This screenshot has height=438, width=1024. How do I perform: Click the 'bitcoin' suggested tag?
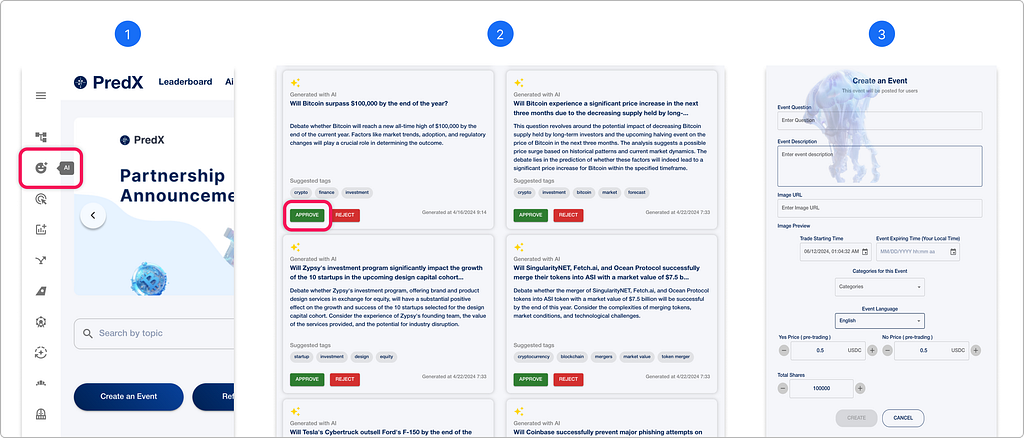[586, 193]
